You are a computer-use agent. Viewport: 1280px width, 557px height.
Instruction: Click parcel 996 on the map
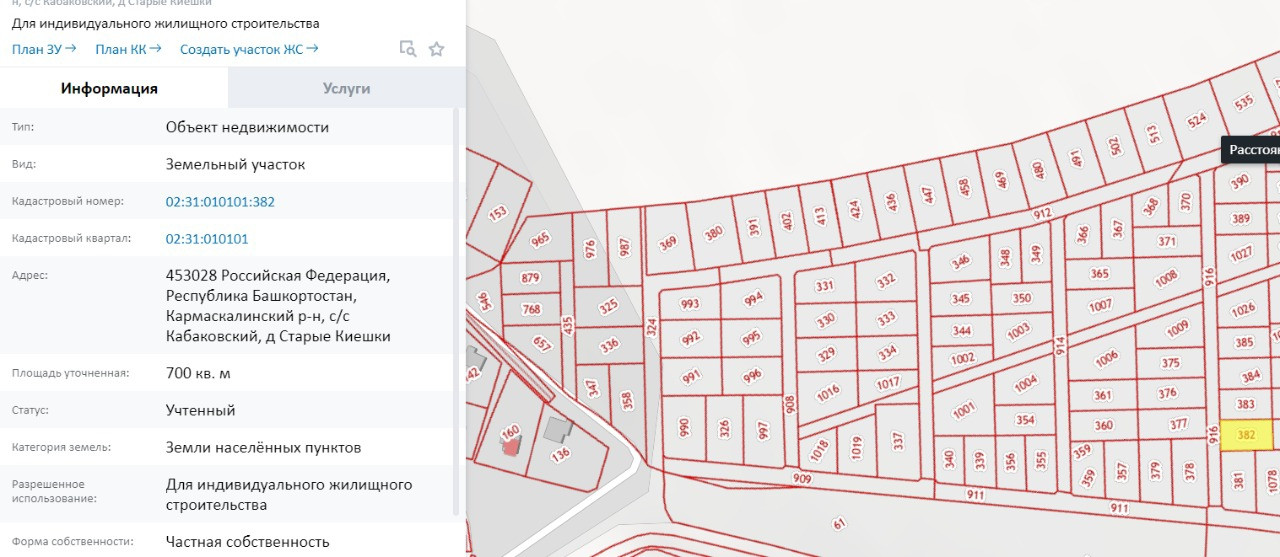[x=752, y=375]
